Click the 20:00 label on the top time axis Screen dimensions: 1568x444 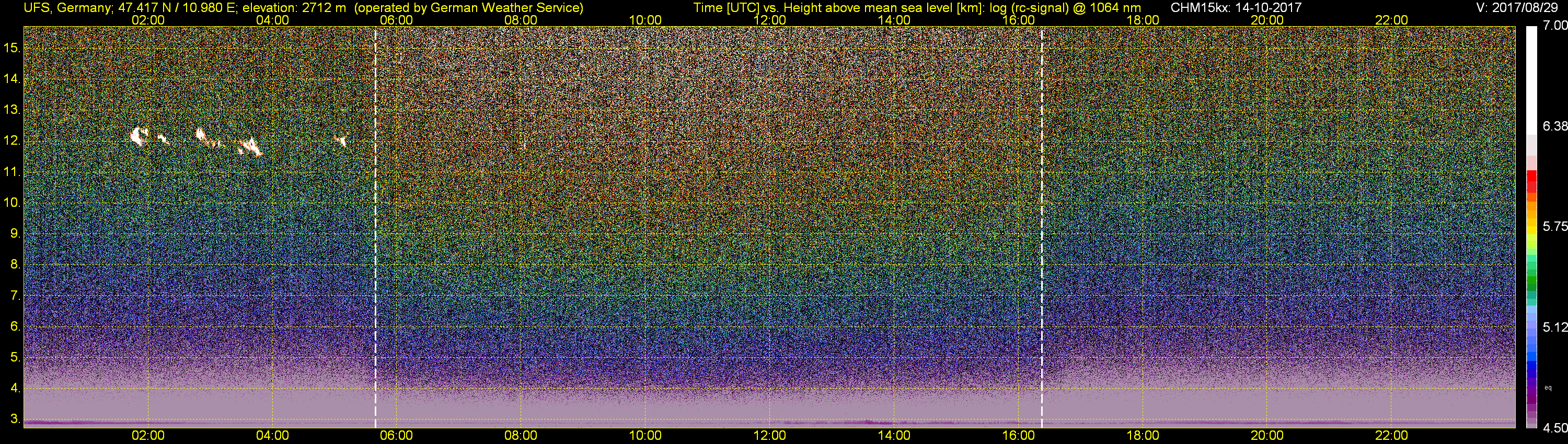pos(1267,20)
